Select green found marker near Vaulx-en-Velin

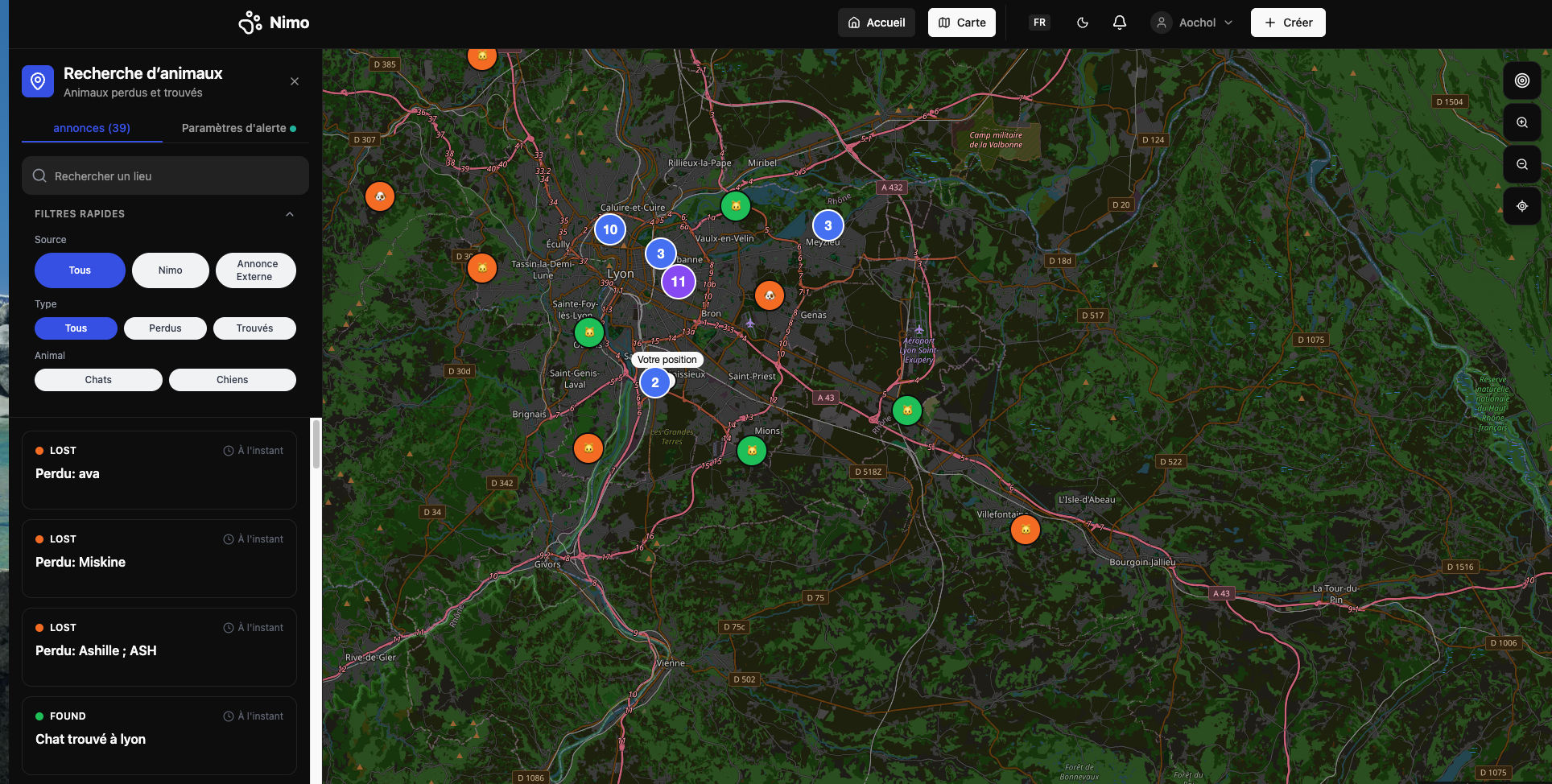tap(736, 206)
